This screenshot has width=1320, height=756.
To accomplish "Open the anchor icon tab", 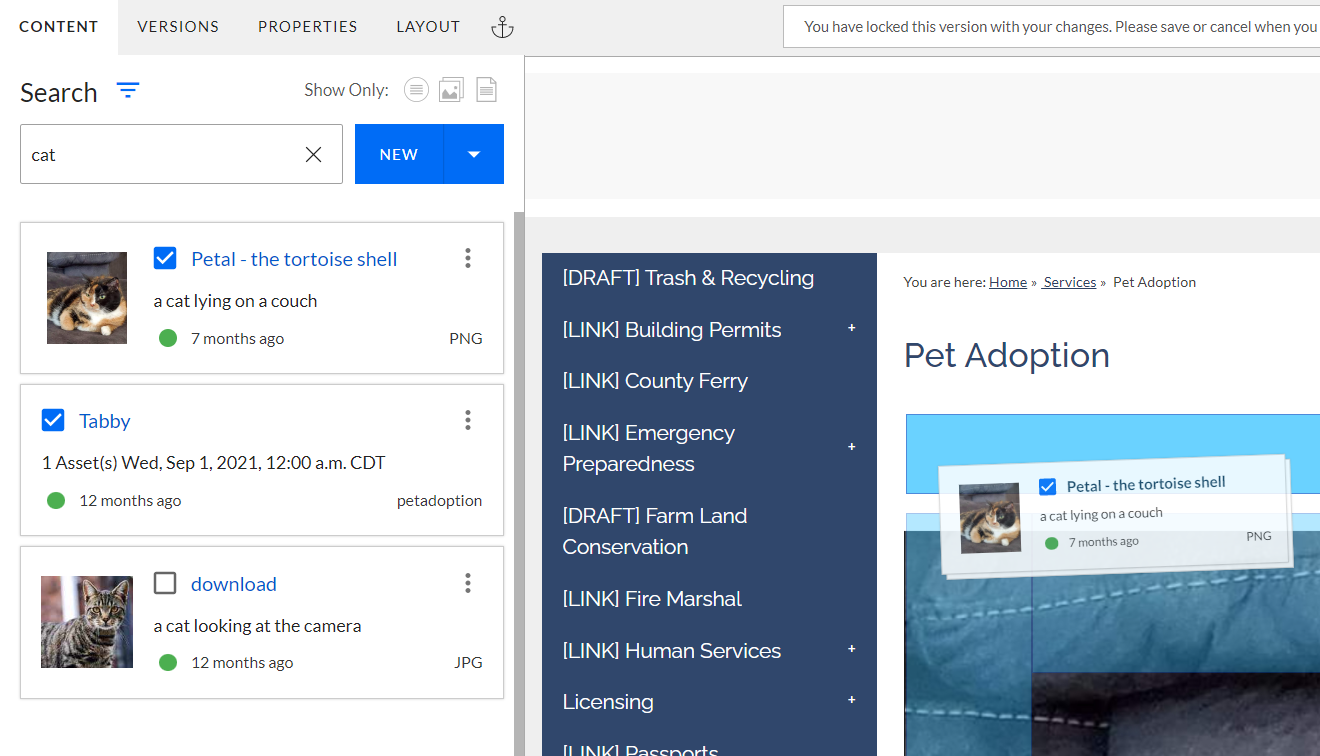I will [502, 27].
